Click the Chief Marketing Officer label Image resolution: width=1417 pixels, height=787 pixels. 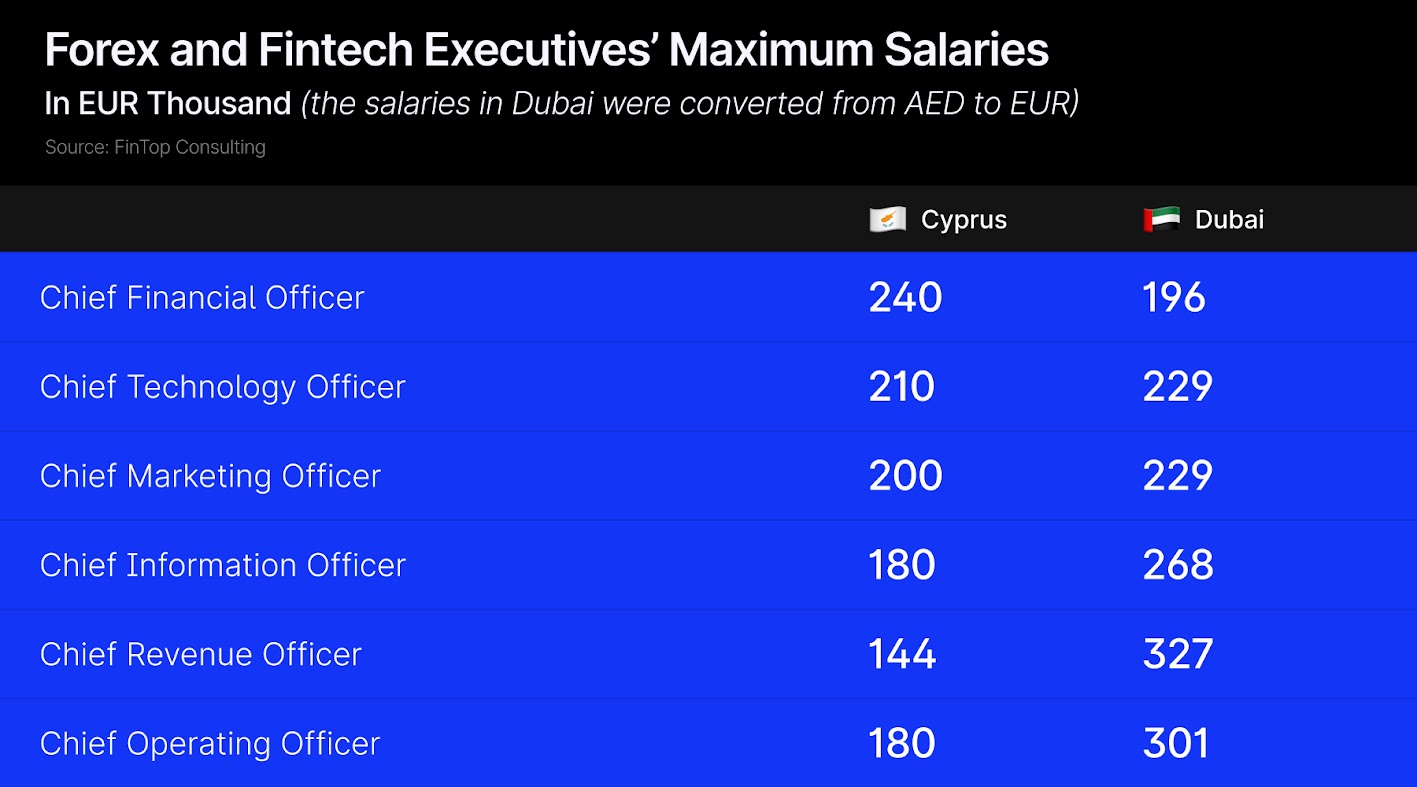click(x=210, y=476)
